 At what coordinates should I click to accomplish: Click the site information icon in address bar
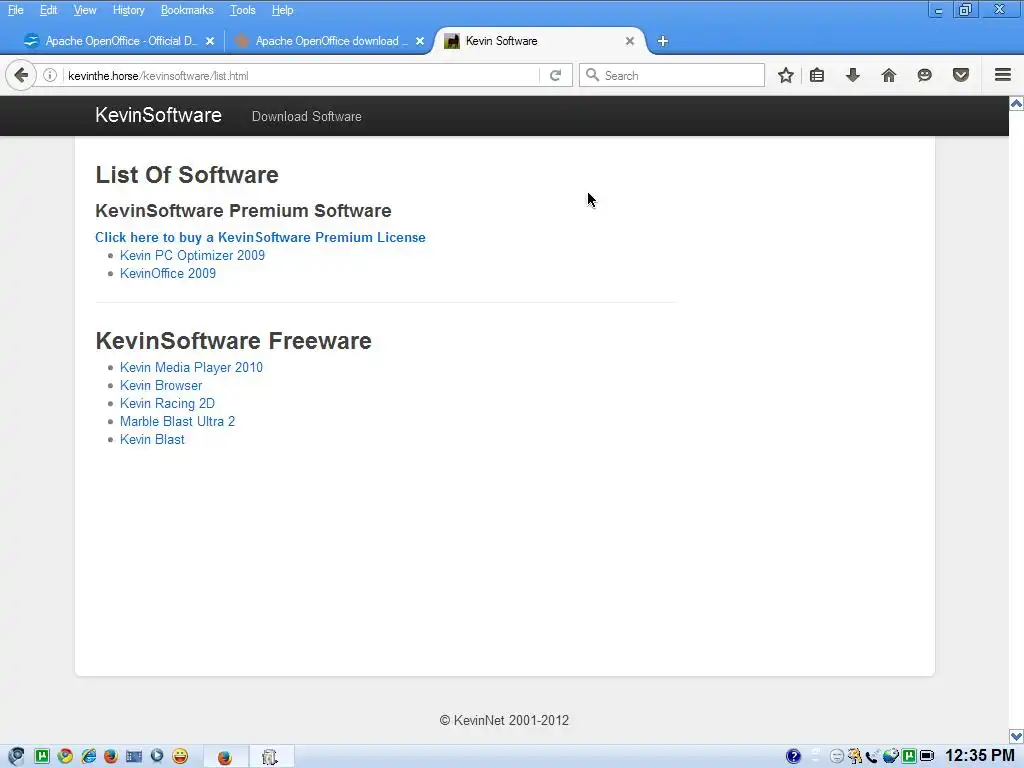(50, 75)
